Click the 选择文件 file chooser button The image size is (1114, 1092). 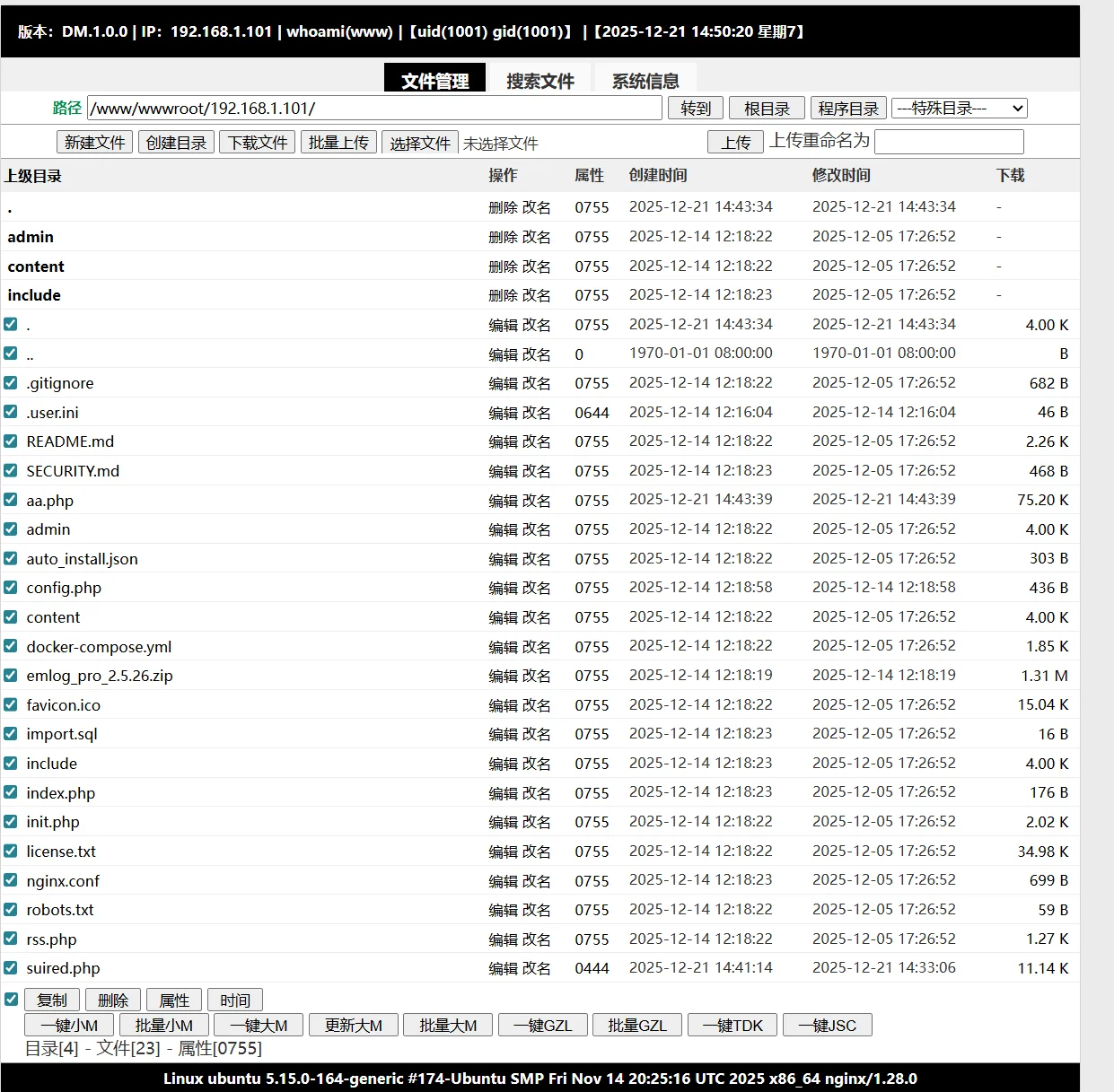point(419,143)
